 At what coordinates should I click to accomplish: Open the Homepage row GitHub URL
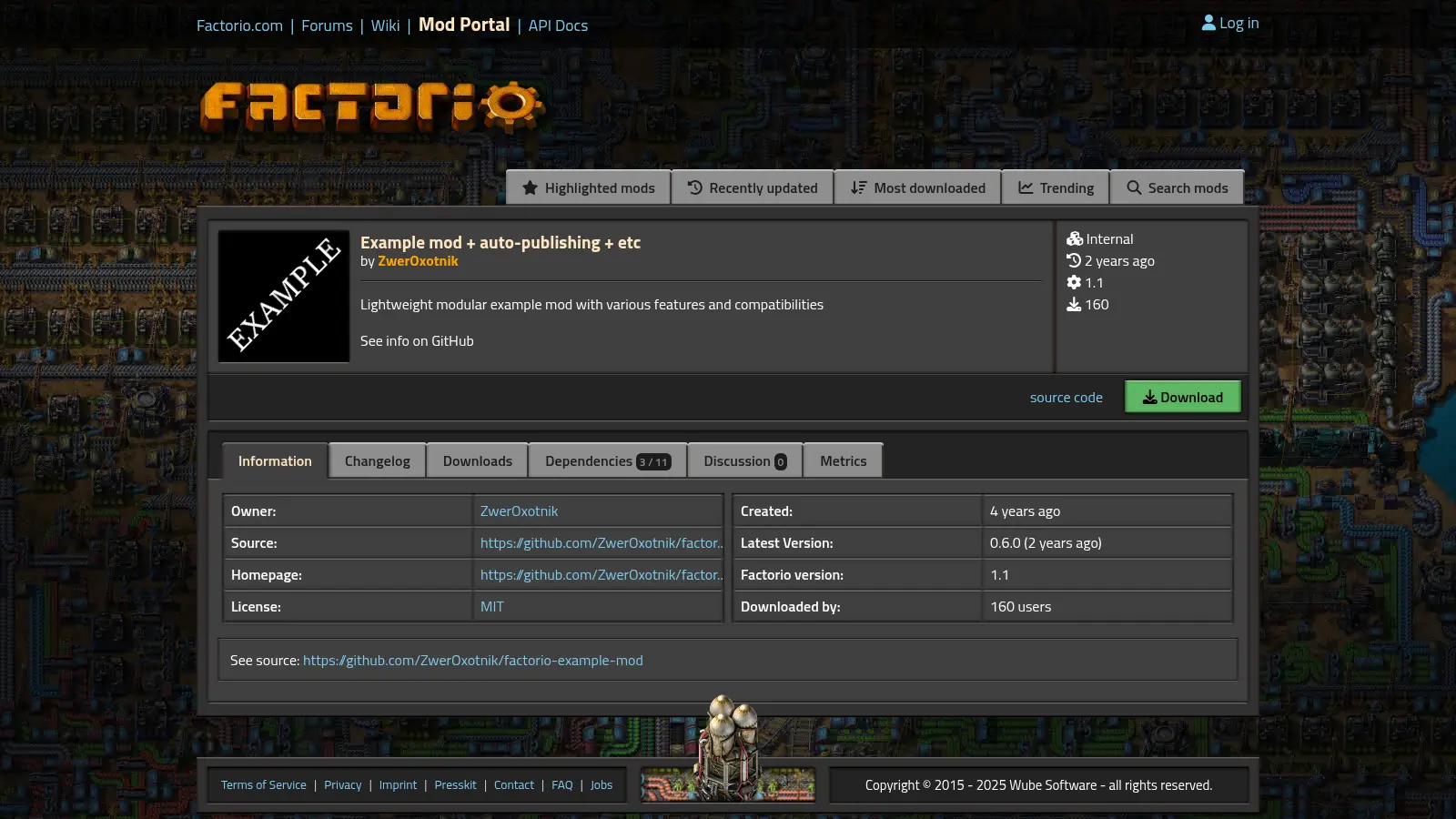click(602, 574)
